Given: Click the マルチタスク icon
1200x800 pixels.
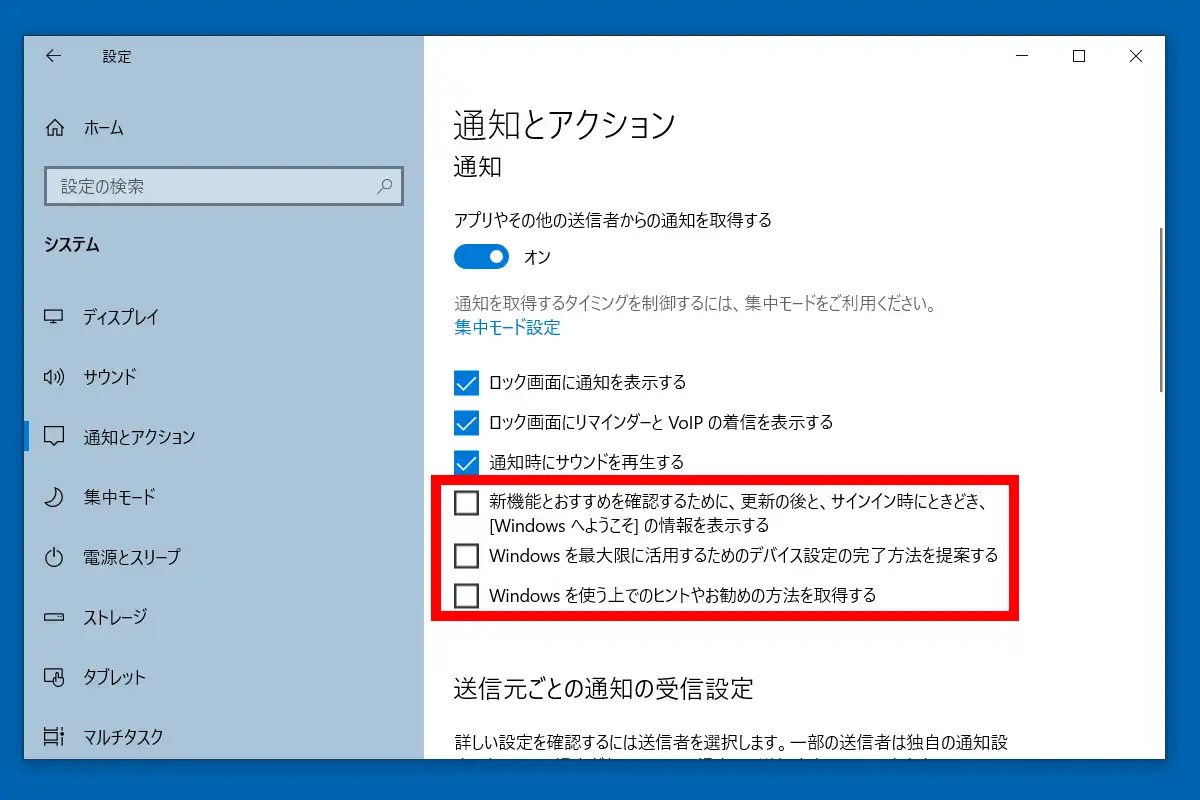Looking at the screenshot, I should tap(54, 737).
